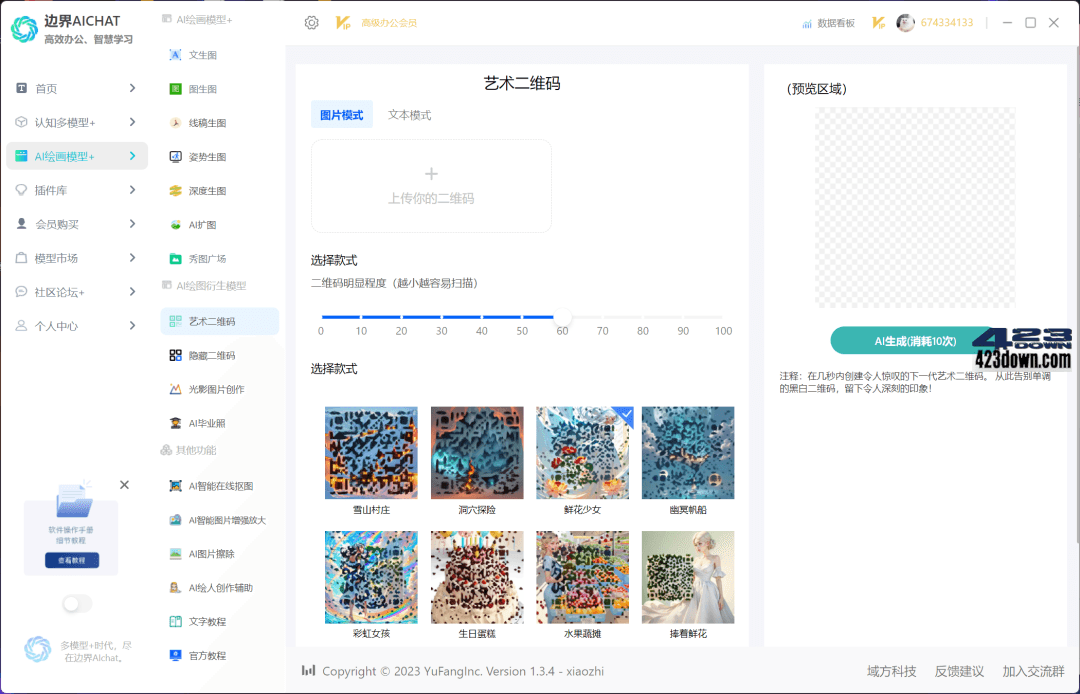Select the 洞穴探险 style thumbnail
Viewport: 1080px width, 694px height.
(x=477, y=452)
